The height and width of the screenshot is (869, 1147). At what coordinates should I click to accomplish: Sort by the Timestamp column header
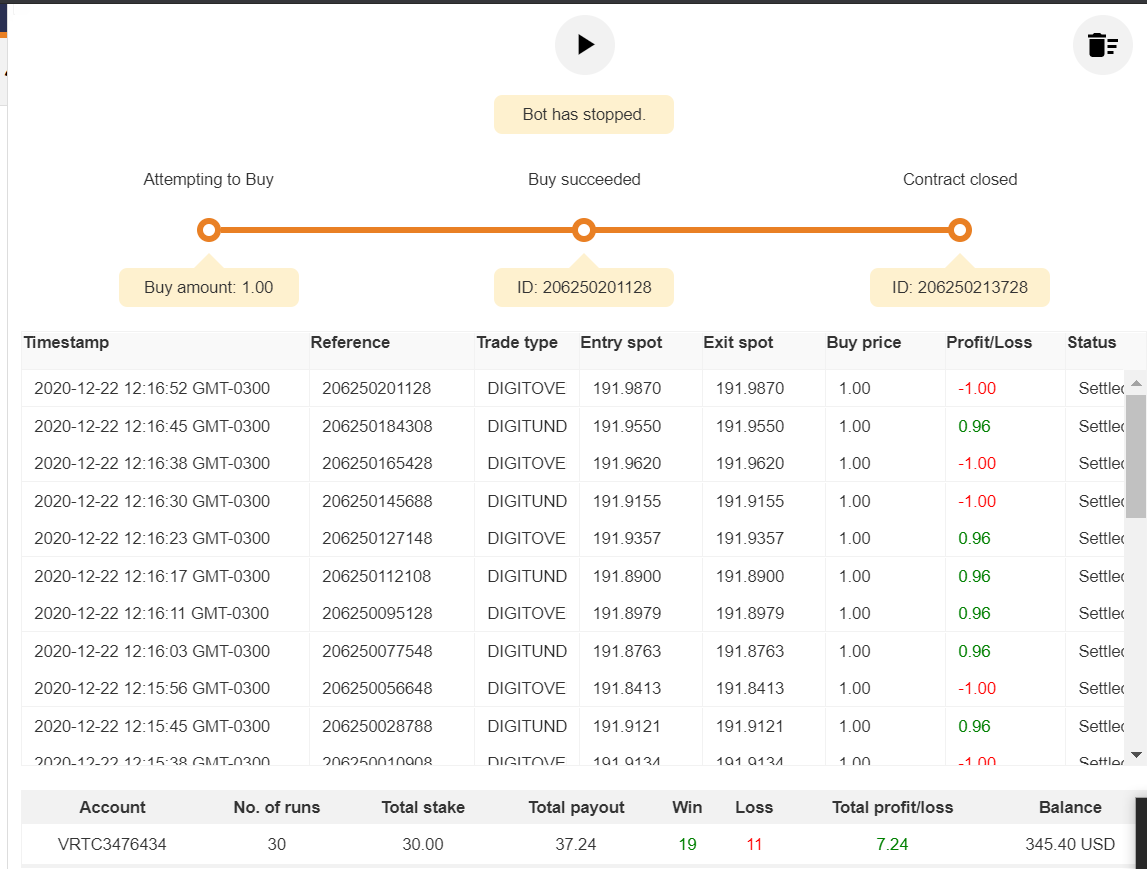coord(66,342)
